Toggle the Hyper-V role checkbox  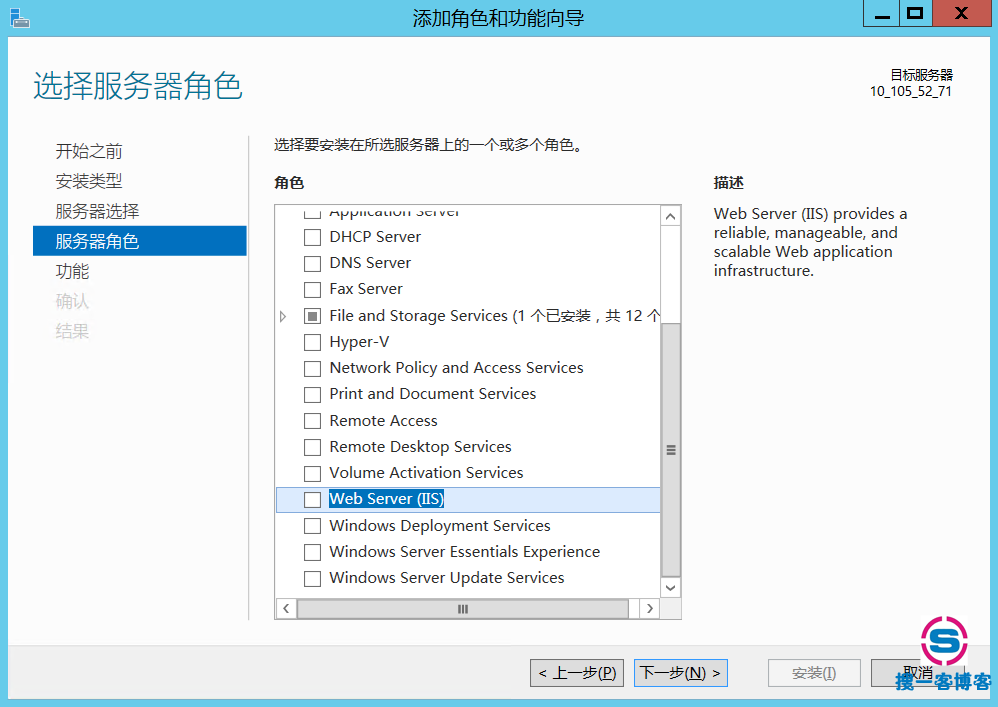(x=313, y=342)
